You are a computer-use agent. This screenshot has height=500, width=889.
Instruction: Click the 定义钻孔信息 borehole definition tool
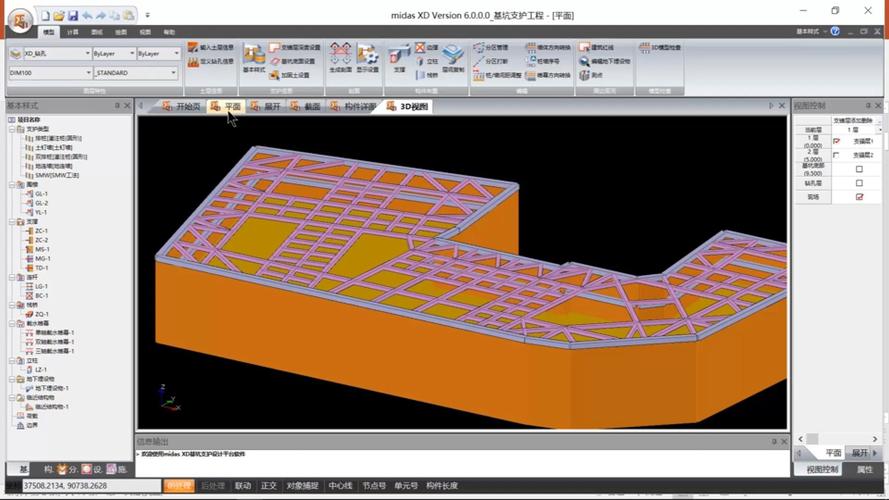click(211, 61)
